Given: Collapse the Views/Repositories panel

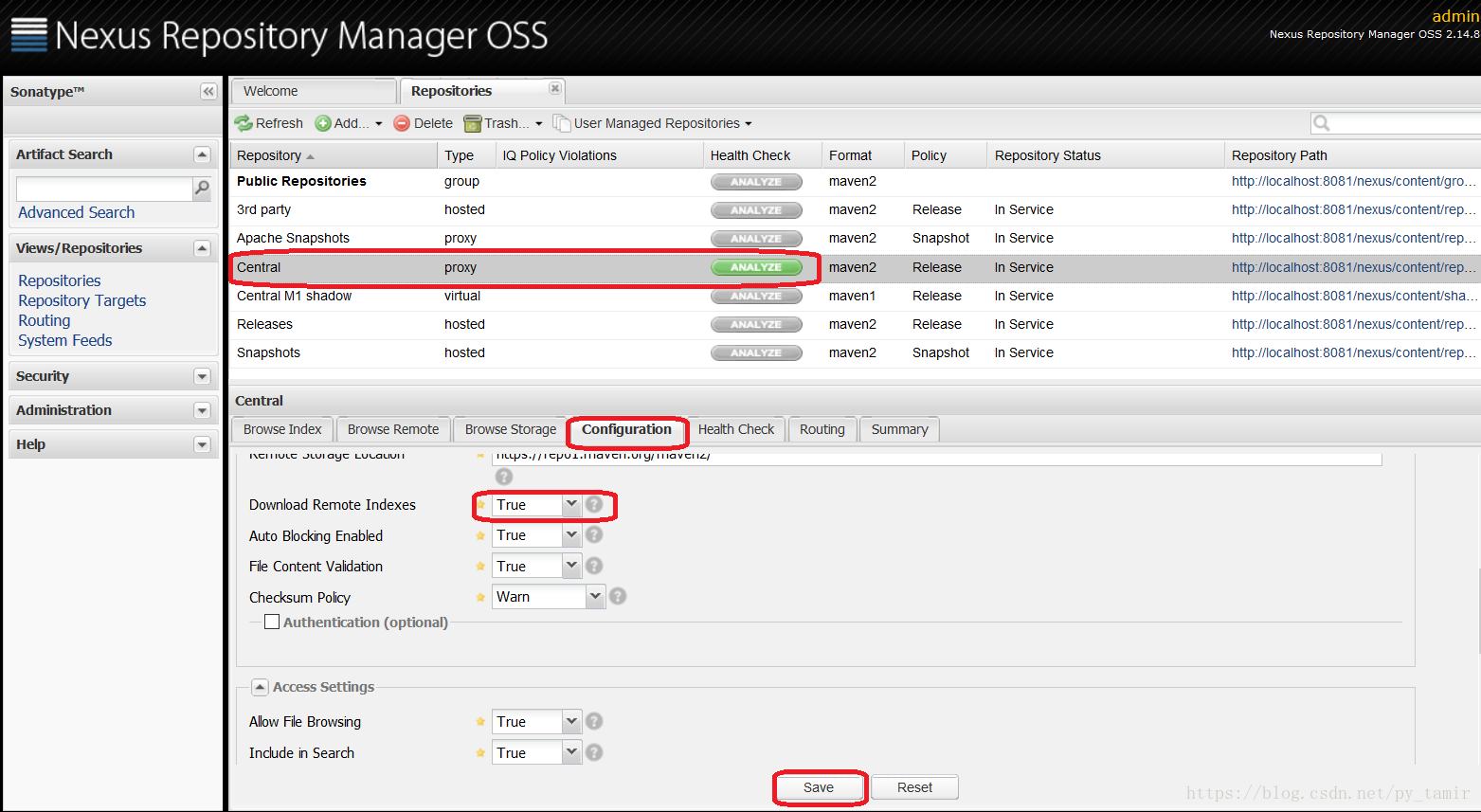Looking at the screenshot, I should pyautogui.click(x=202, y=248).
